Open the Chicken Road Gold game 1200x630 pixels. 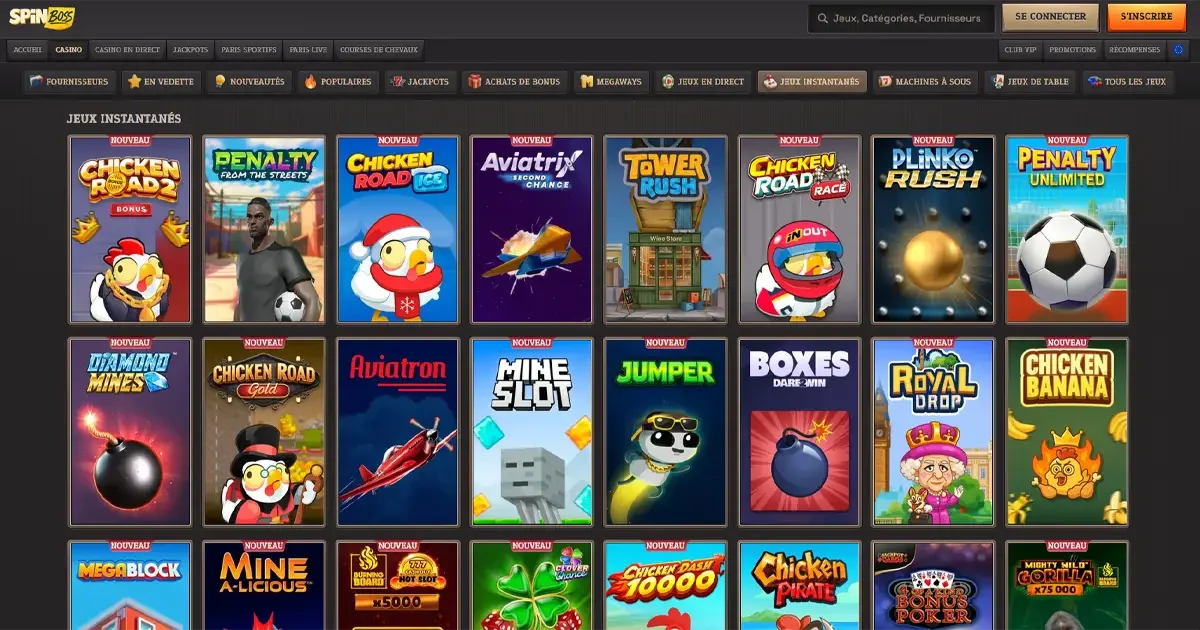click(x=264, y=432)
